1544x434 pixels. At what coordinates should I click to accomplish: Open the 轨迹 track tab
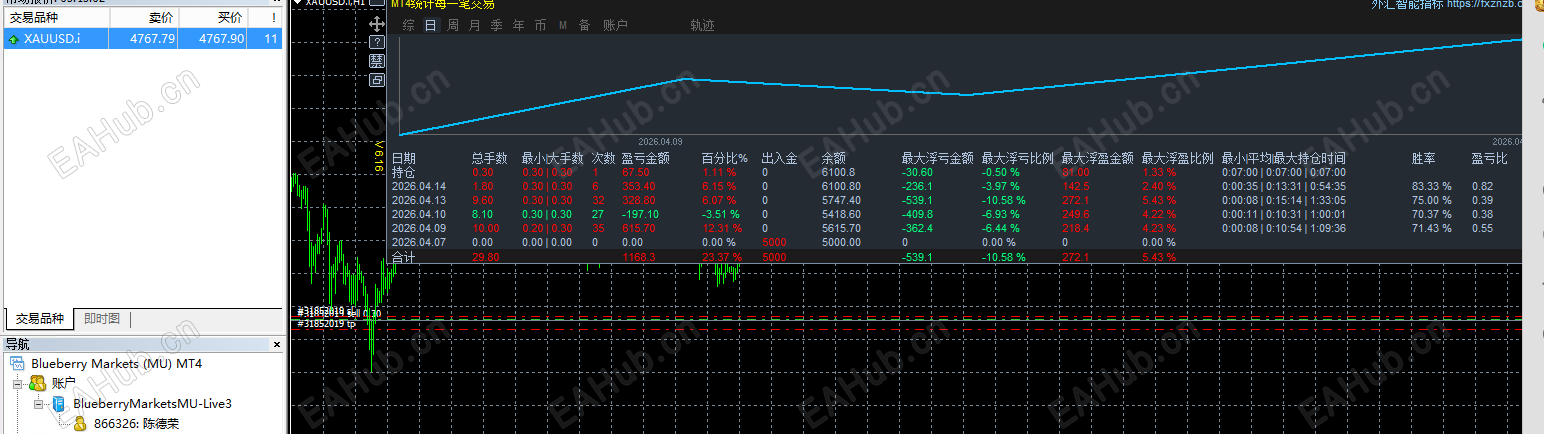click(x=702, y=25)
